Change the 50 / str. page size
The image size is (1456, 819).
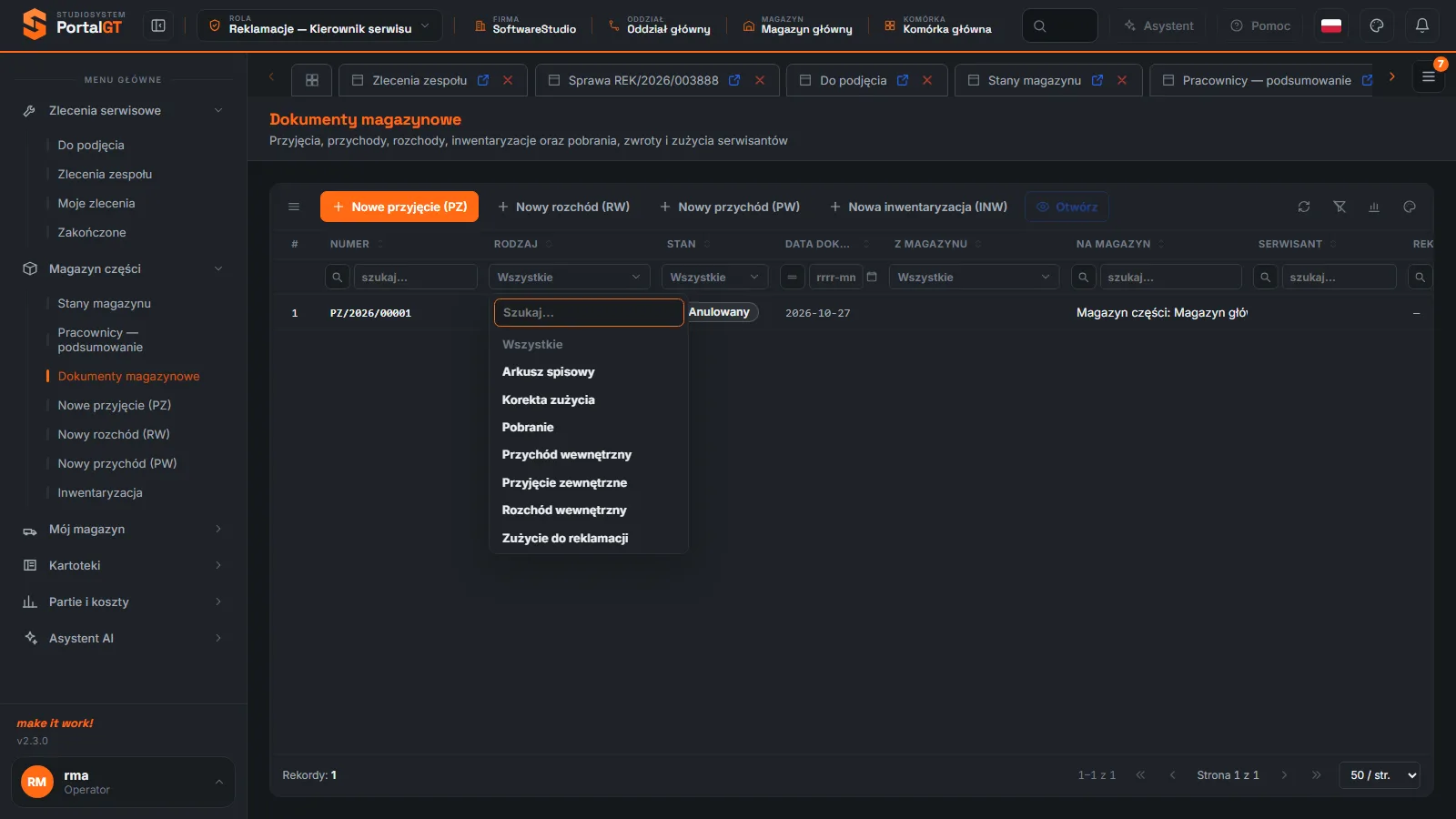[x=1380, y=775]
